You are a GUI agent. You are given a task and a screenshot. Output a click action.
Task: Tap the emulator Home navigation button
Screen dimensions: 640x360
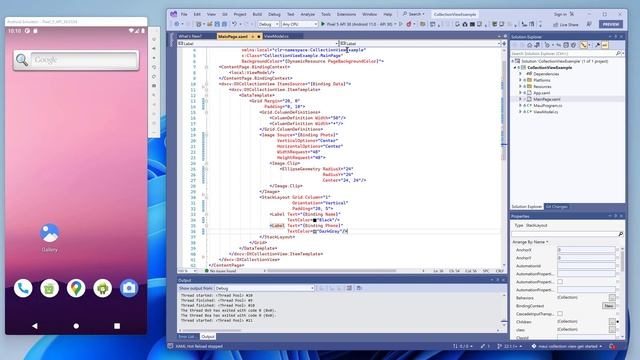pos(76,326)
